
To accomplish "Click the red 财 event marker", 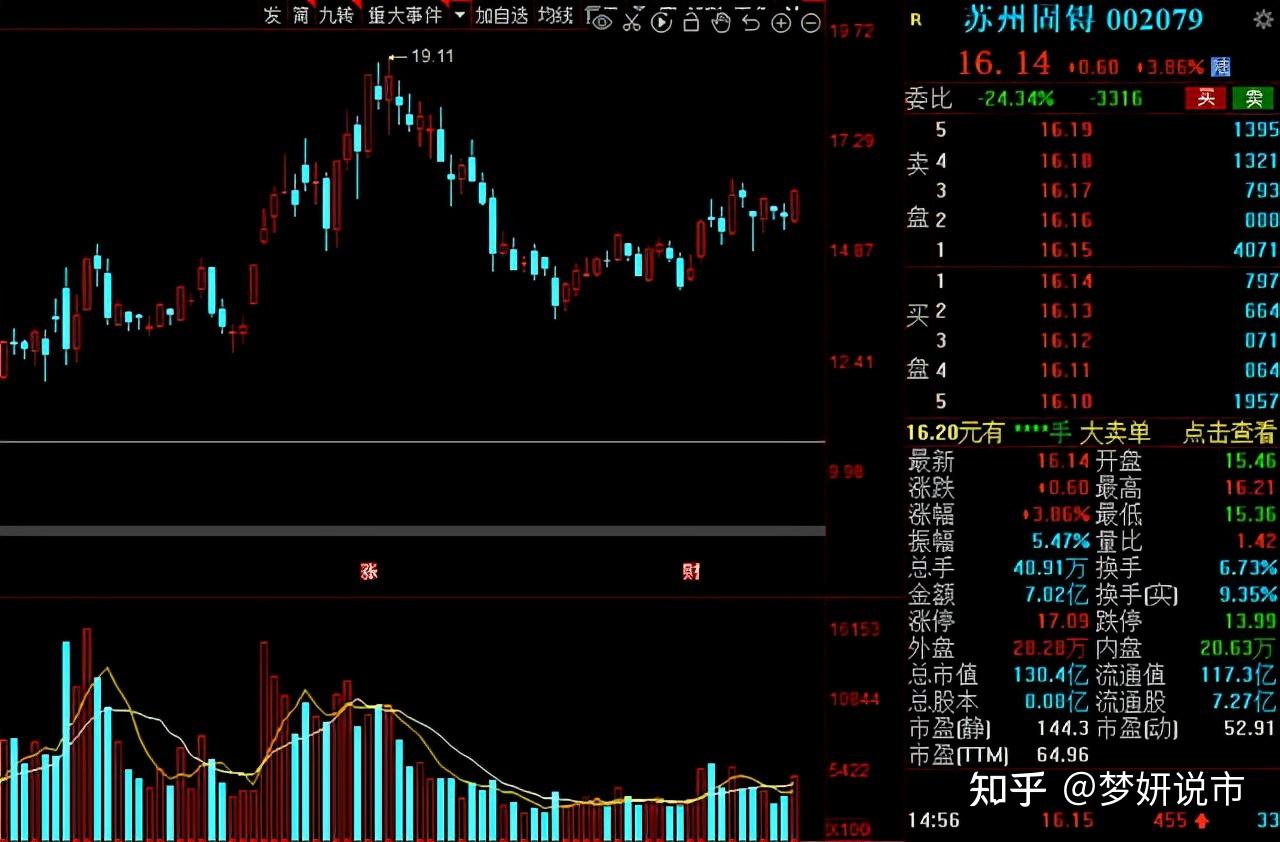I will point(690,572).
